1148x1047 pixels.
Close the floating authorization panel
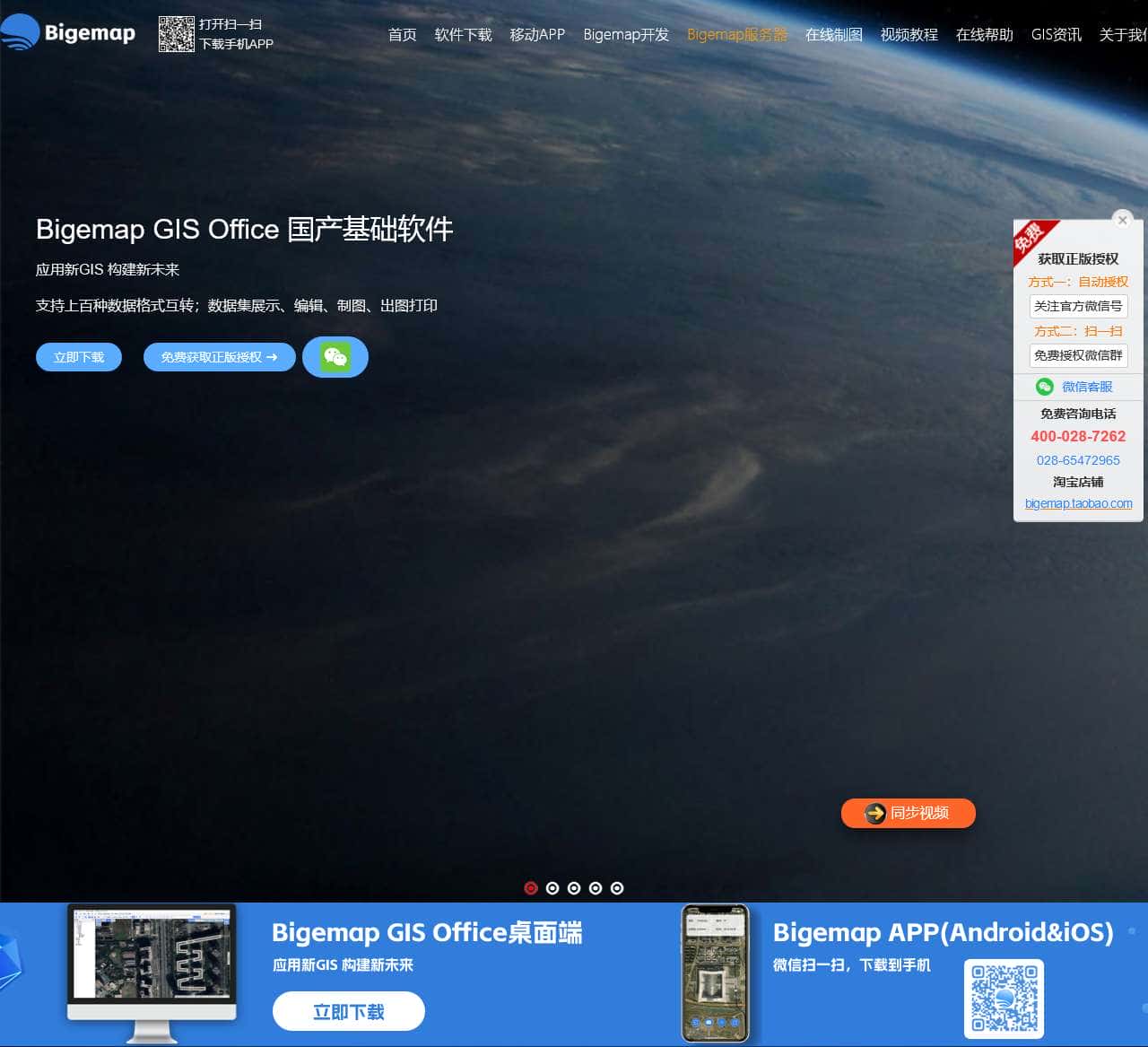[x=1122, y=220]
